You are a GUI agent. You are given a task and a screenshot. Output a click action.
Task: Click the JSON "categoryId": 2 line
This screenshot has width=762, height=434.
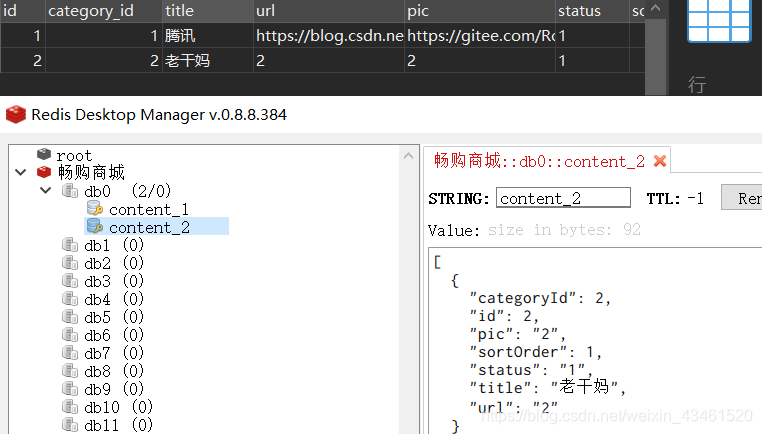coord(539,298)
